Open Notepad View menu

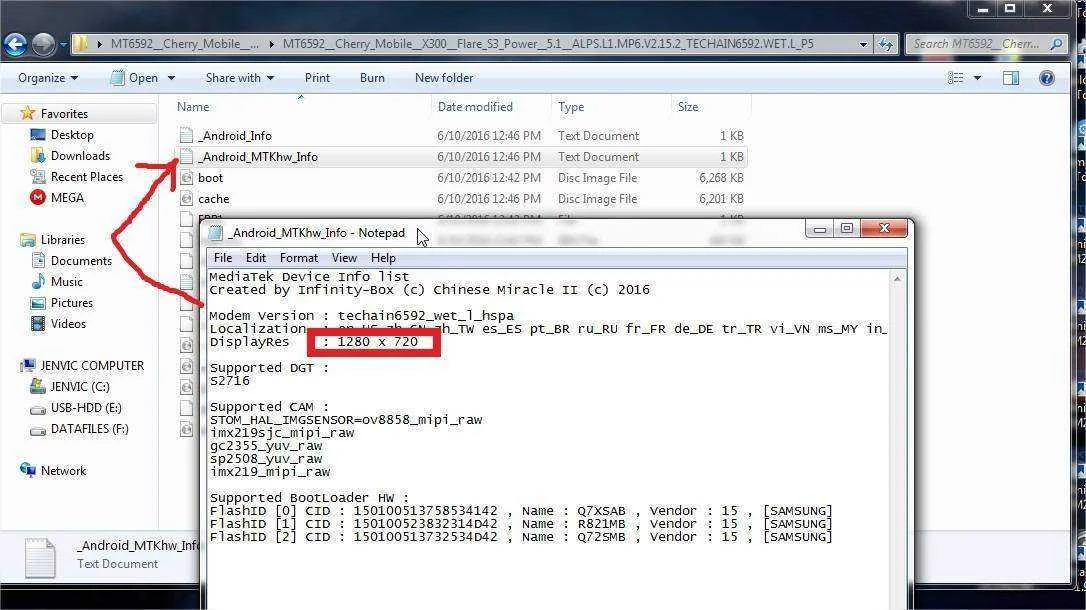344,258
